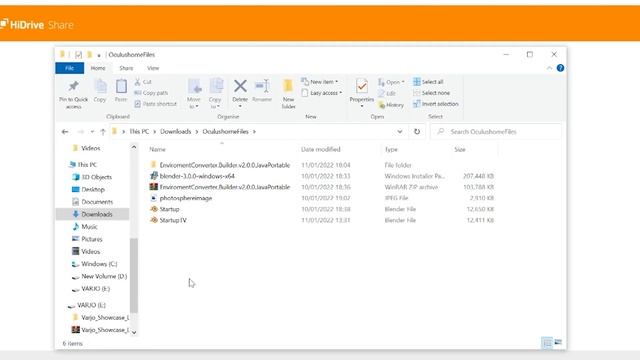Open the File tab
The height and width of the screenshot is (360, 640).
pyautogui.click(x=70, y=68)
